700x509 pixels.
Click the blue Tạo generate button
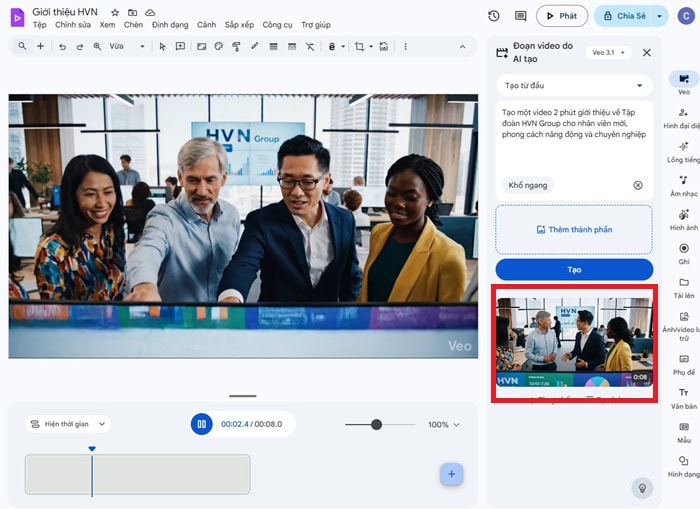pyautogui.click(x=574, y=270)
